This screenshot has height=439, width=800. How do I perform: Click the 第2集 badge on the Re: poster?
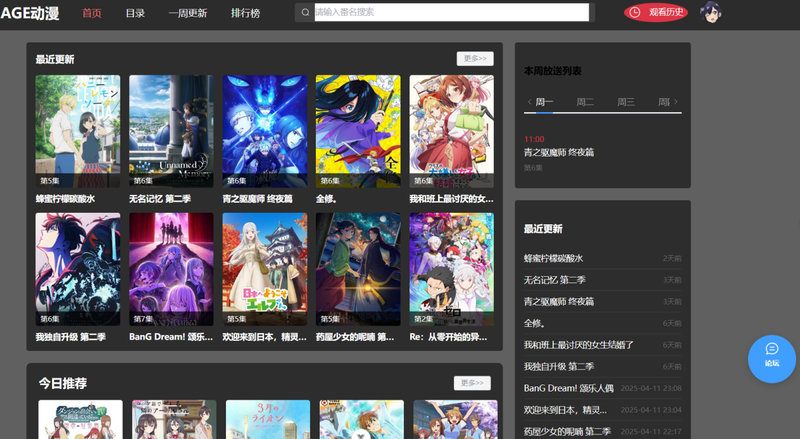tap(423, 319)
